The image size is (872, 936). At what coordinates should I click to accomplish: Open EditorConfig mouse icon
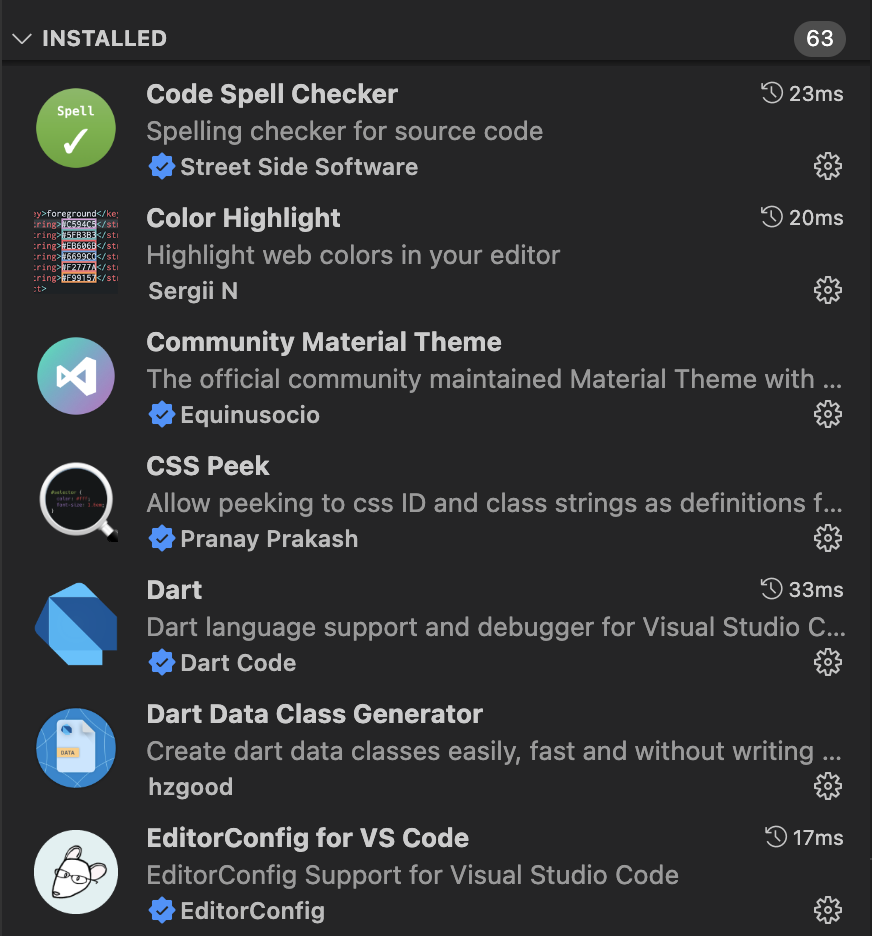(x=76, y=872)
